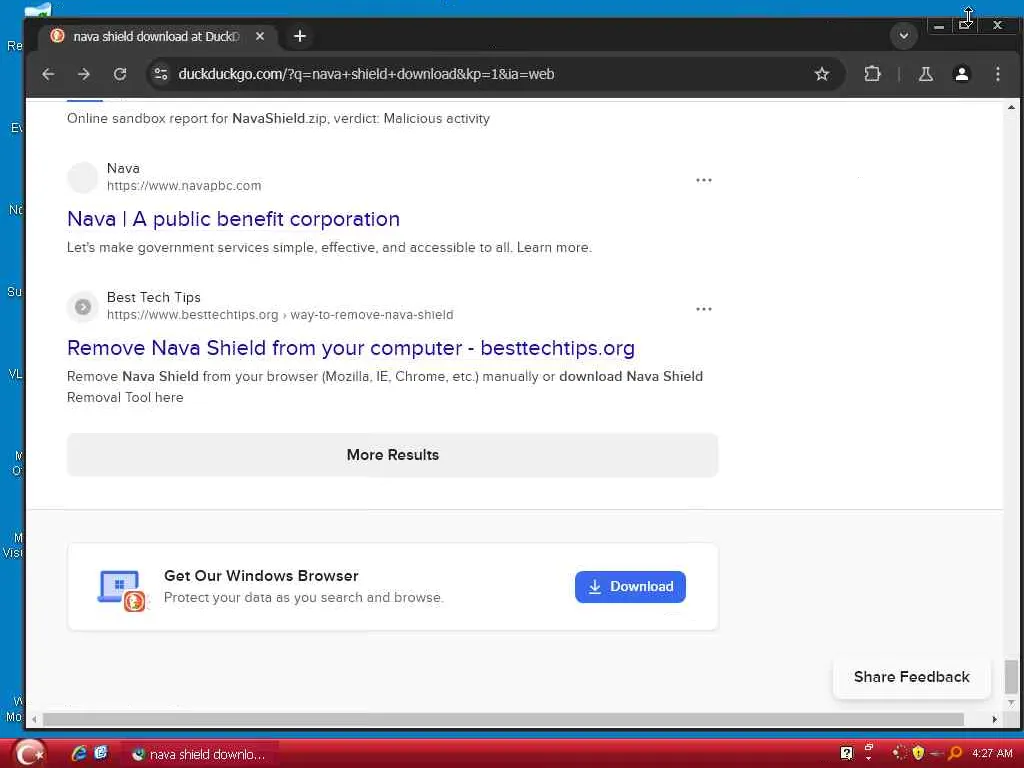Open Chrome's three-dot menu

click(x=997, y=74)
